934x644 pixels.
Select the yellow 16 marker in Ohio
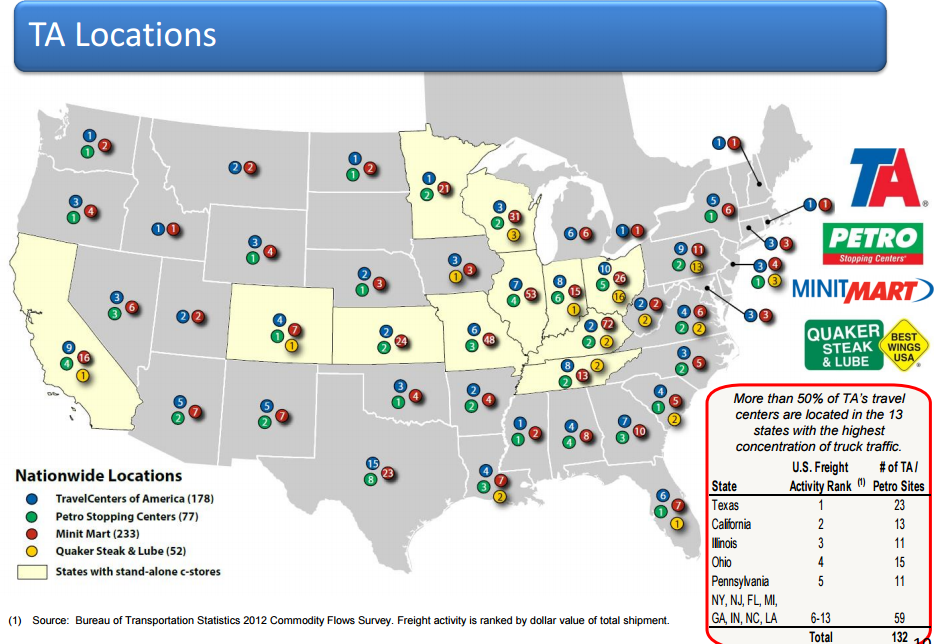(x=619, y=296)
